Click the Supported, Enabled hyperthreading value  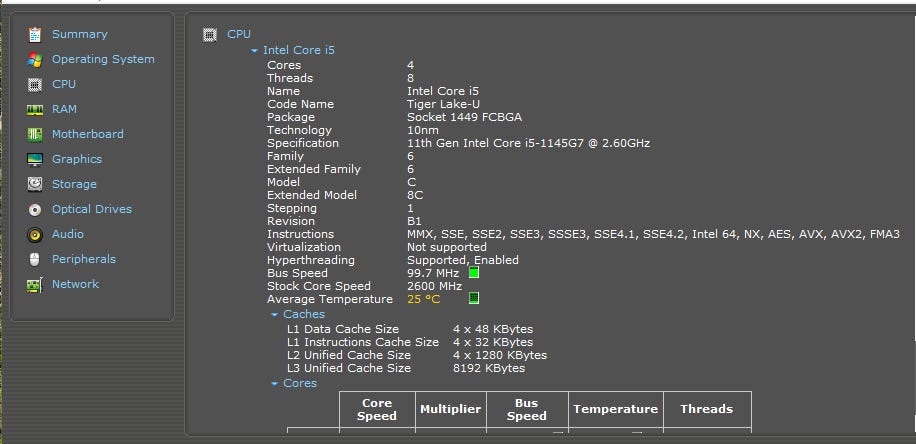point(463,260)
